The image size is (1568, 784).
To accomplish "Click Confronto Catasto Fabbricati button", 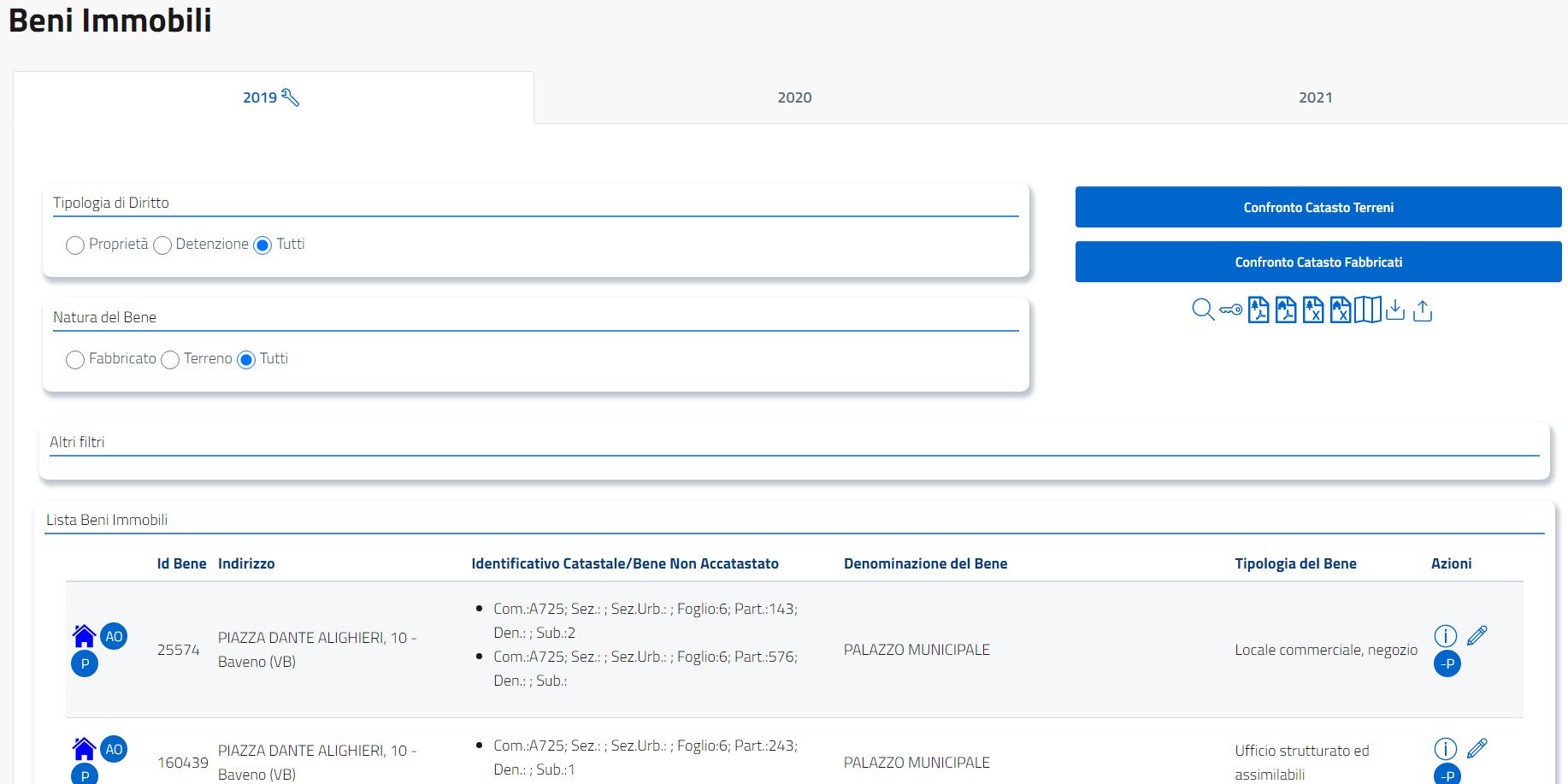I will [x=1318, y=262].
